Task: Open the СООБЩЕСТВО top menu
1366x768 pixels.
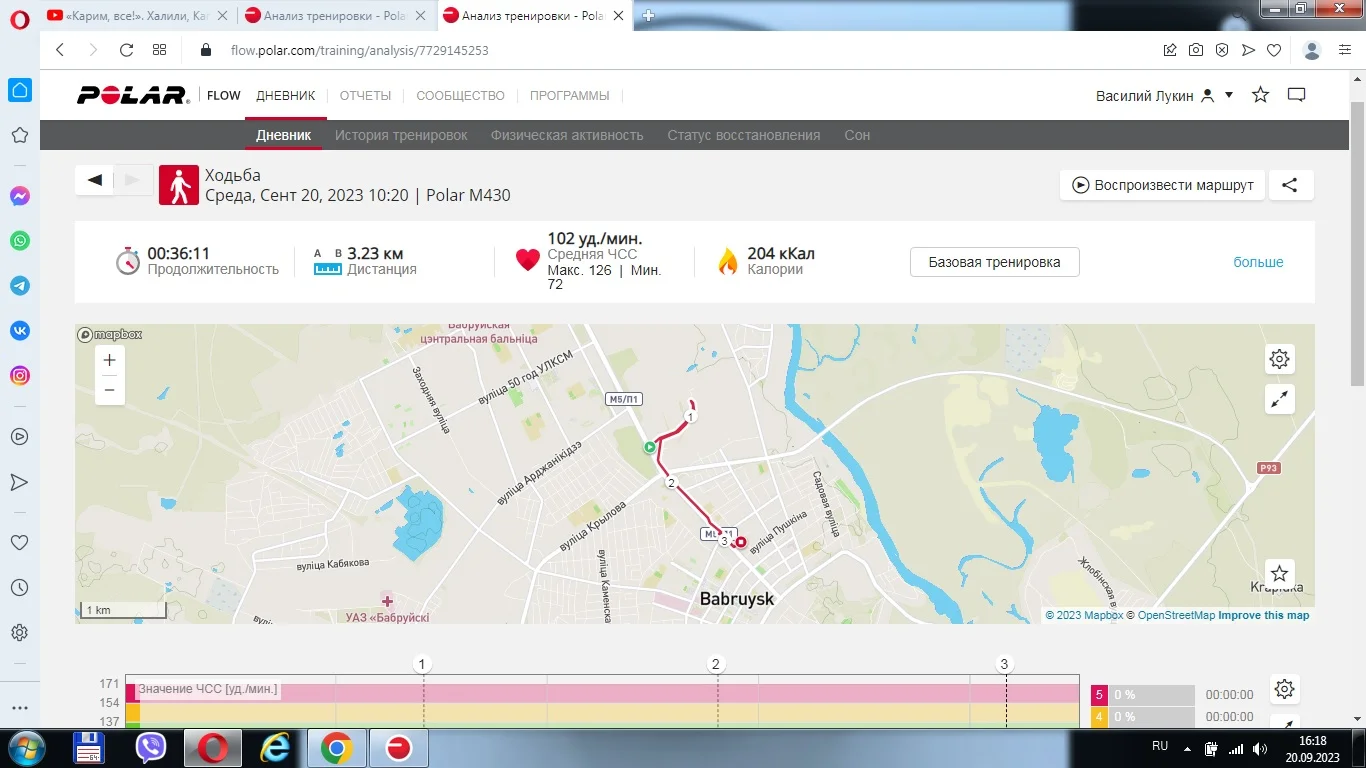Action: (460, 95)
